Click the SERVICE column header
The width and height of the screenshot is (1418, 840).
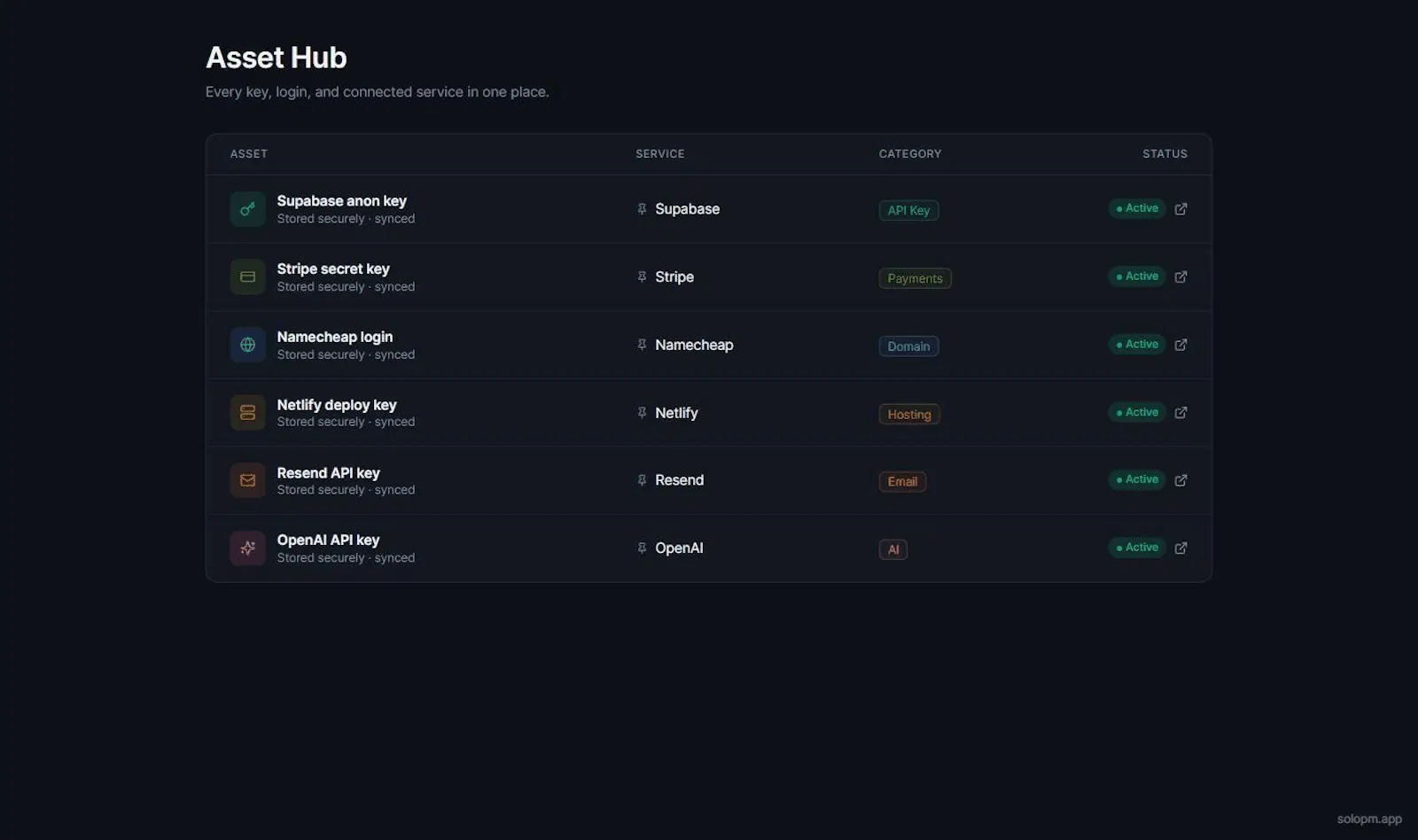coord(659,154)
